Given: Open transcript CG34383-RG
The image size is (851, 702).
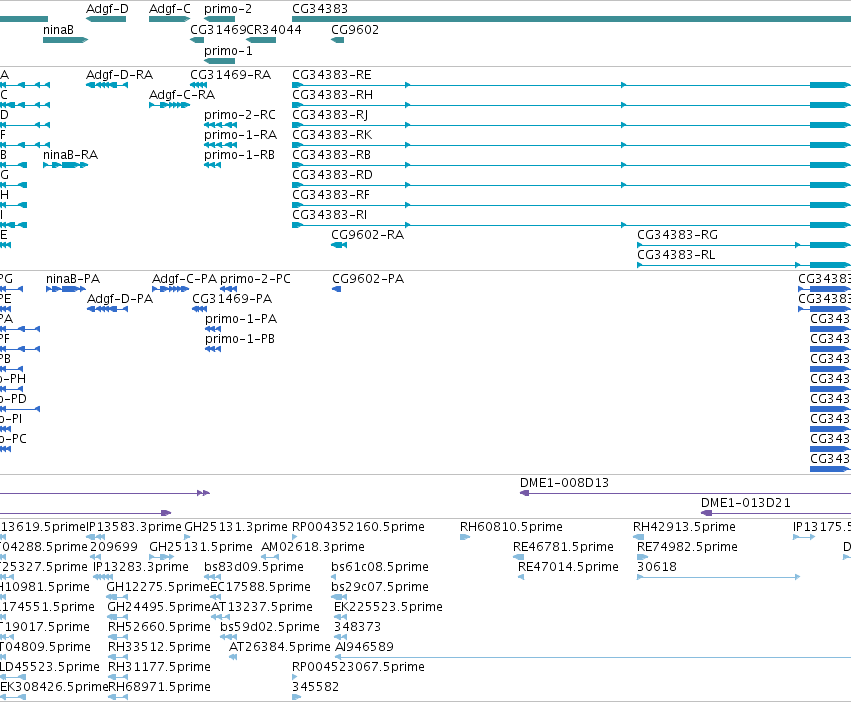Looking at the screenshot, I should coord(677,236).
